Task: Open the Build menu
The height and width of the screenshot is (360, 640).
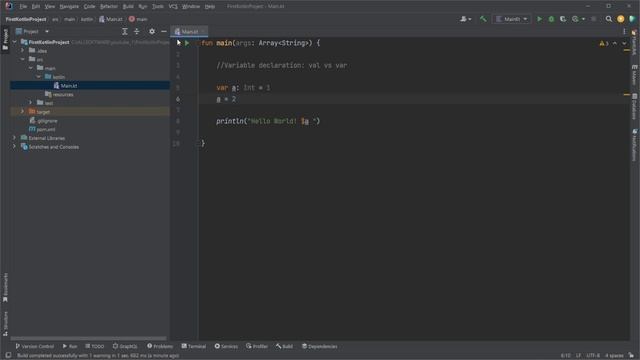Action: (x=128, y=7)
